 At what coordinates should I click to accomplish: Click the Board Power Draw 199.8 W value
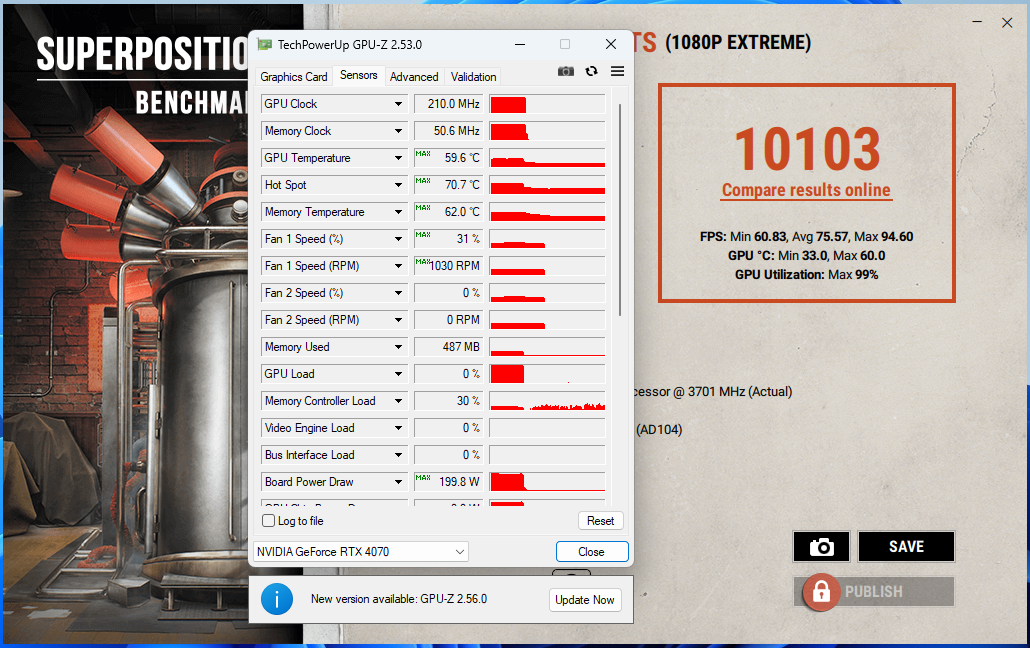(447, 482)
